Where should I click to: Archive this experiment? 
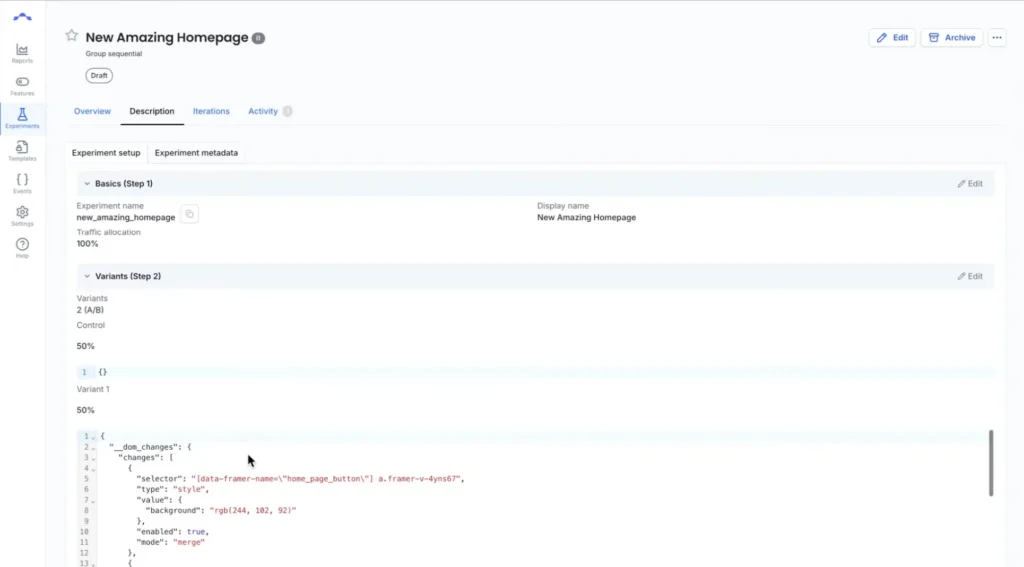pyautogui.click(x=952, y=38)
